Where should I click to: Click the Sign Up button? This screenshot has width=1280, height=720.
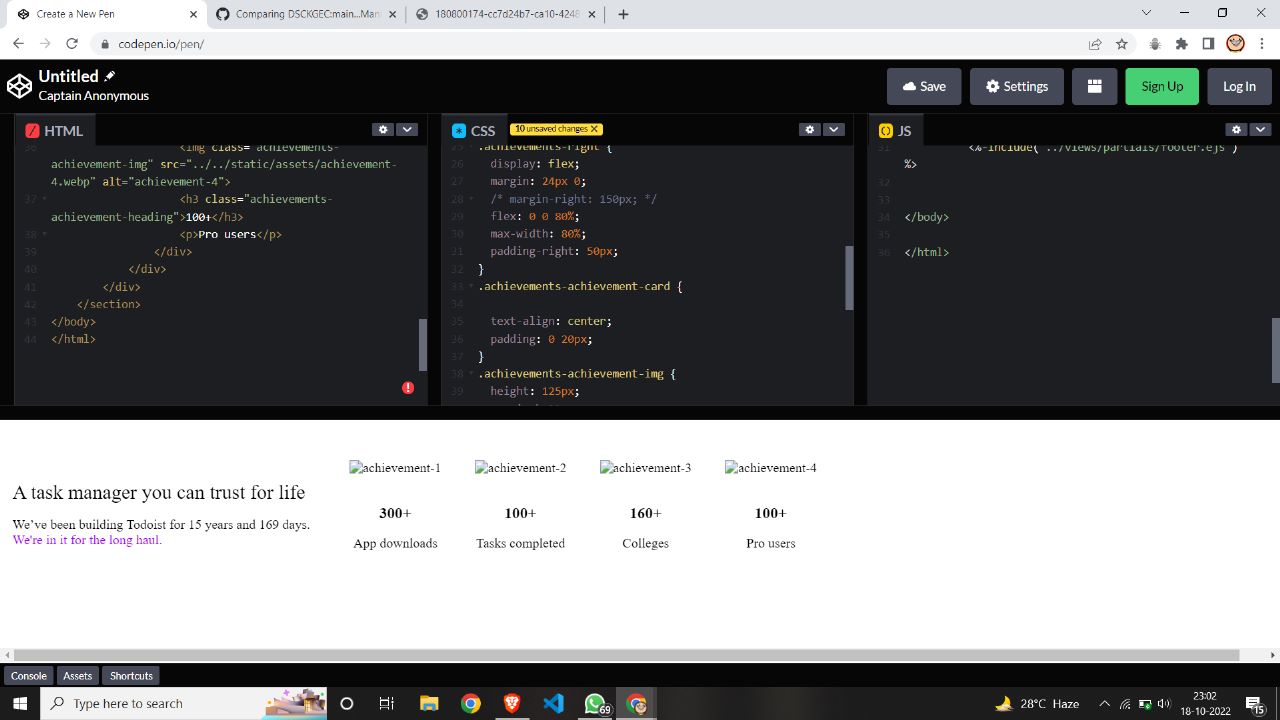pos(1162,86)
